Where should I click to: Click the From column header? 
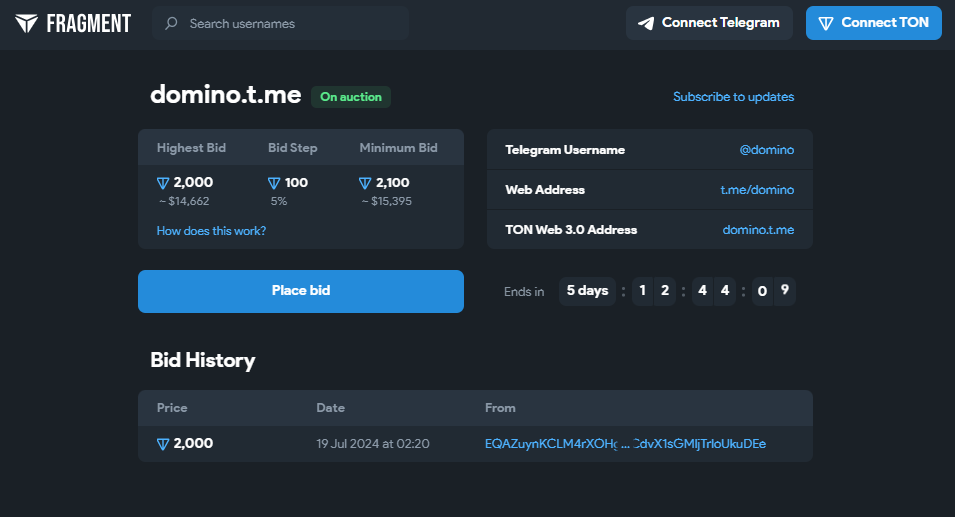(x=500, y=408)
